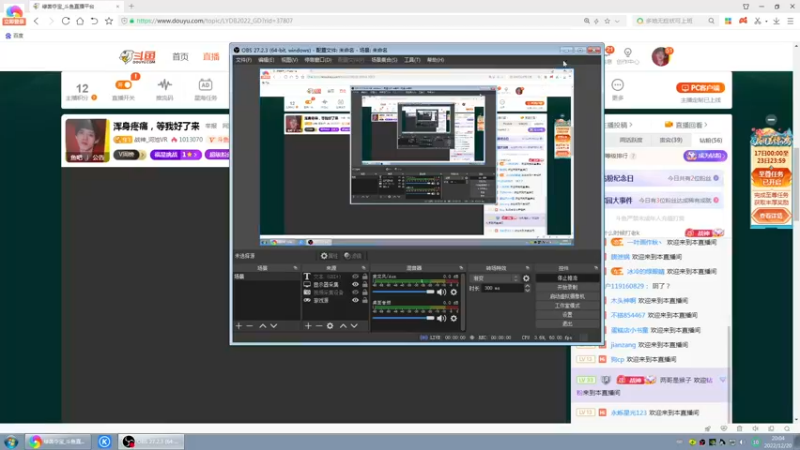Open OBS View menu

click(x=289, y=60)
